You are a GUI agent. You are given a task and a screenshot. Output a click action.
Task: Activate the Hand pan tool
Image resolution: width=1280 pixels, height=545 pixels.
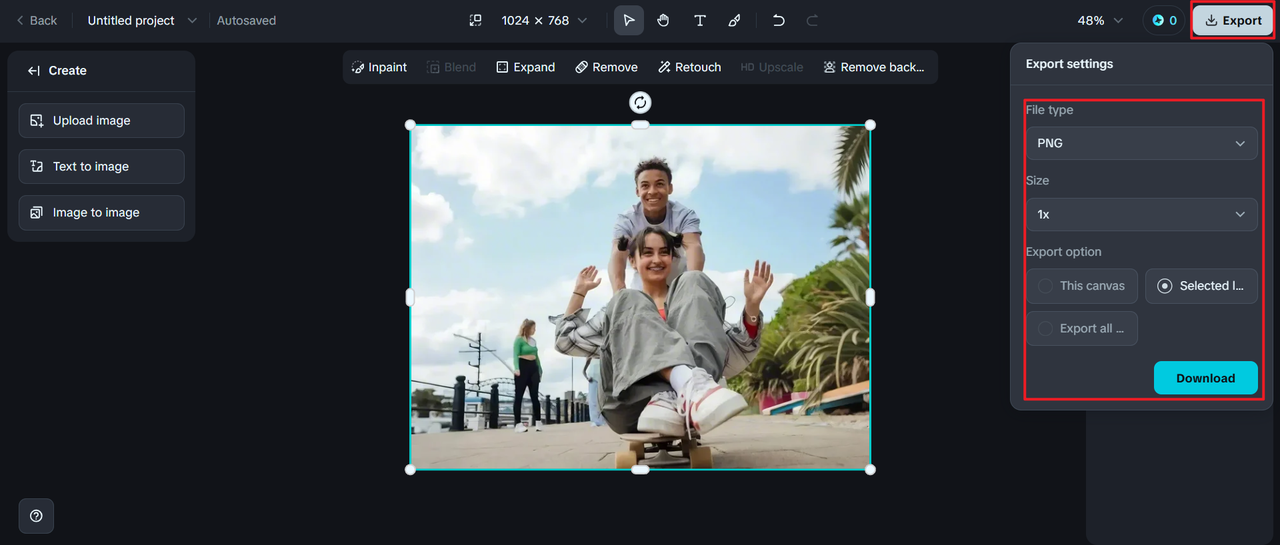point(663,20)
